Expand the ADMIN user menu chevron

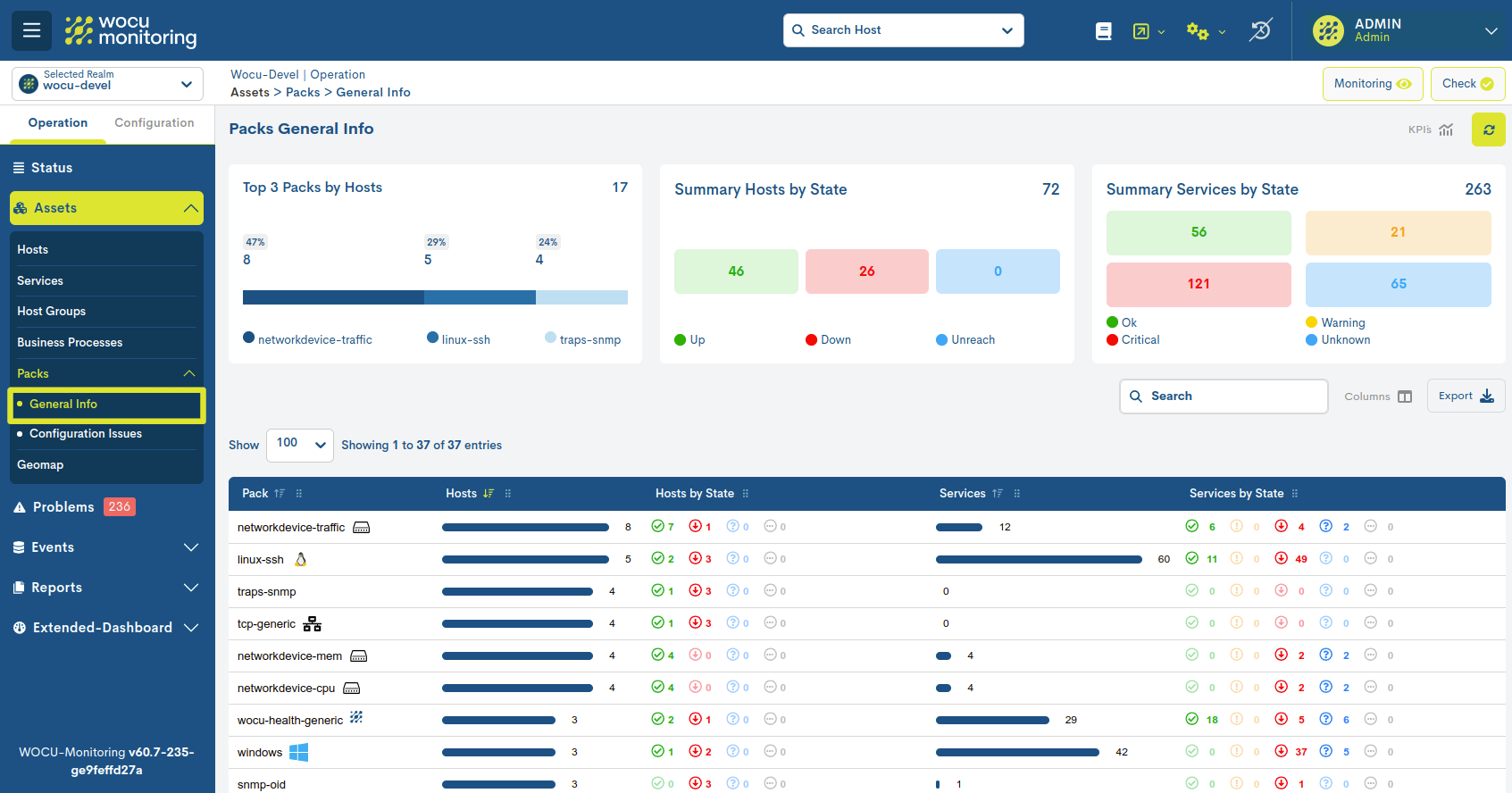[x=1491, y=30]
